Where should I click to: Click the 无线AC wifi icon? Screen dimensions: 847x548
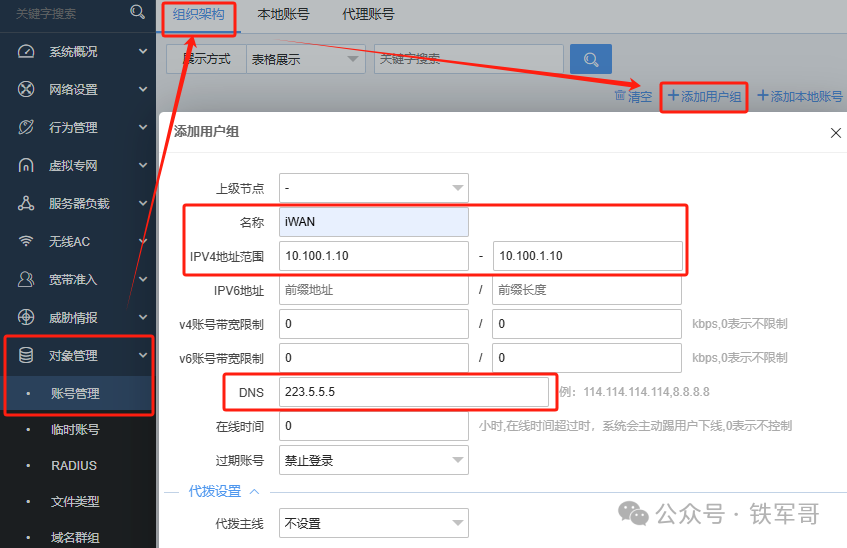(x=26, y=241)
